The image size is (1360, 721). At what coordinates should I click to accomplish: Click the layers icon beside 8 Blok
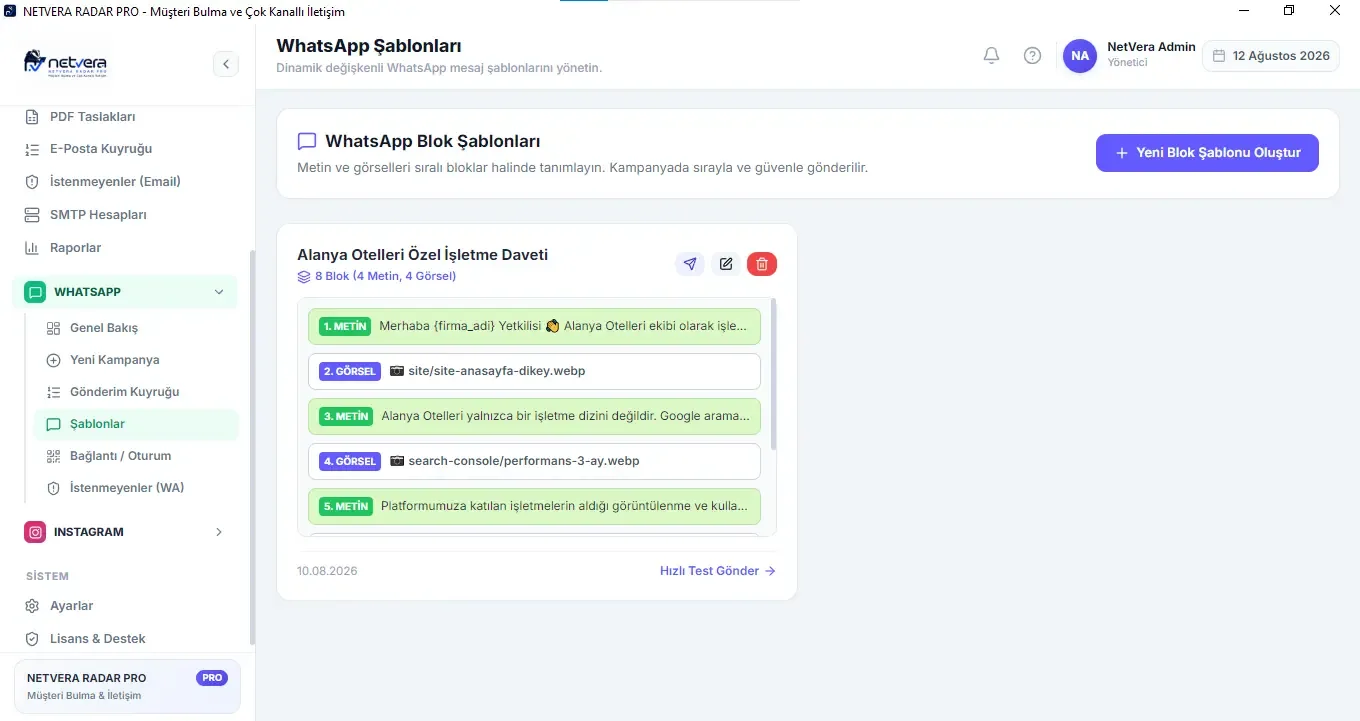click(304, 276)
